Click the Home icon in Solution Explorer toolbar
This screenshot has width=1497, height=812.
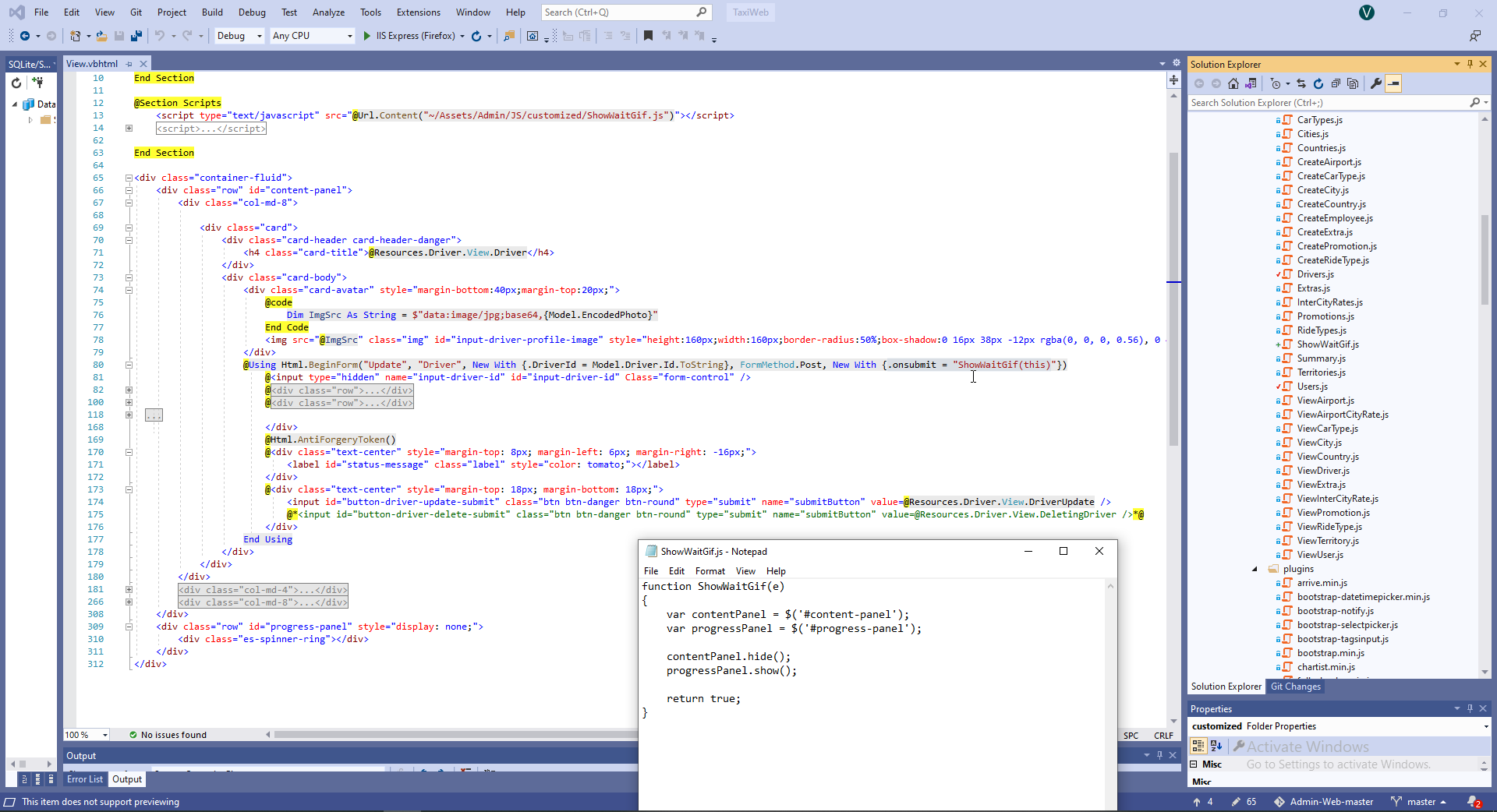[x=1233, y=83]
